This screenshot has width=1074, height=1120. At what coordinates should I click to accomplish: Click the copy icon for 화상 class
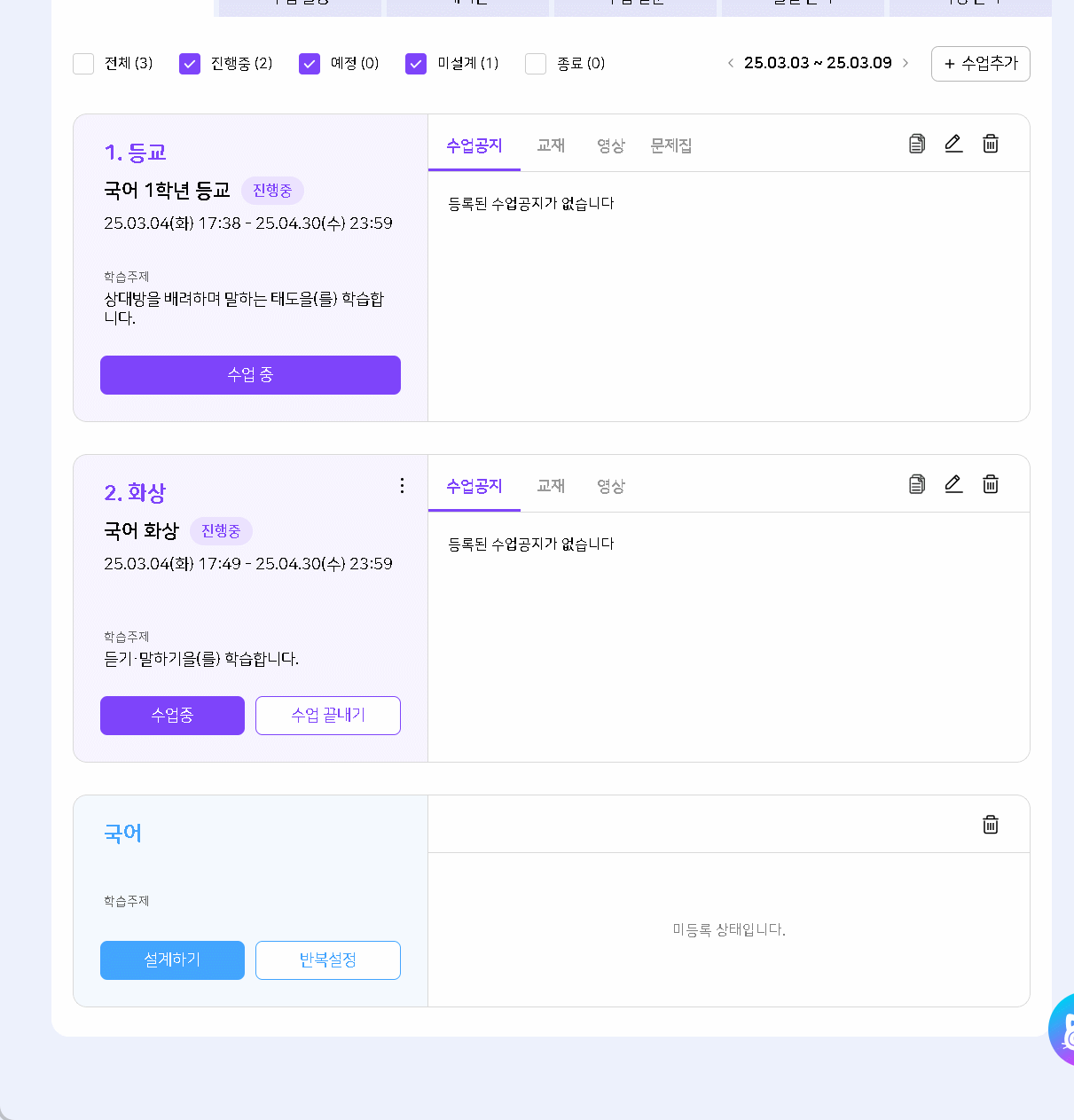[917, 484]
